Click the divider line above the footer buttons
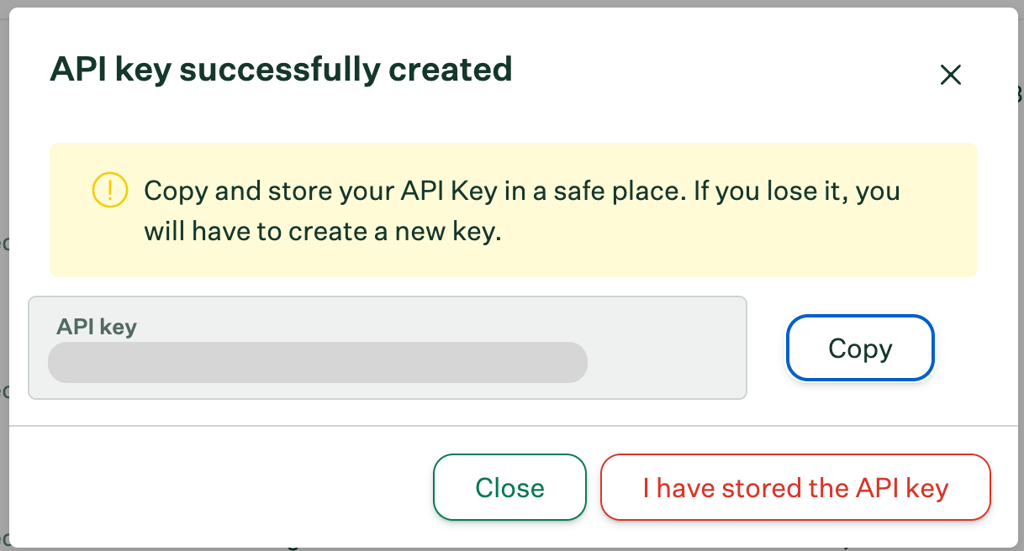The height and width of the screenshot is (551, 1024). pos(513,426)
